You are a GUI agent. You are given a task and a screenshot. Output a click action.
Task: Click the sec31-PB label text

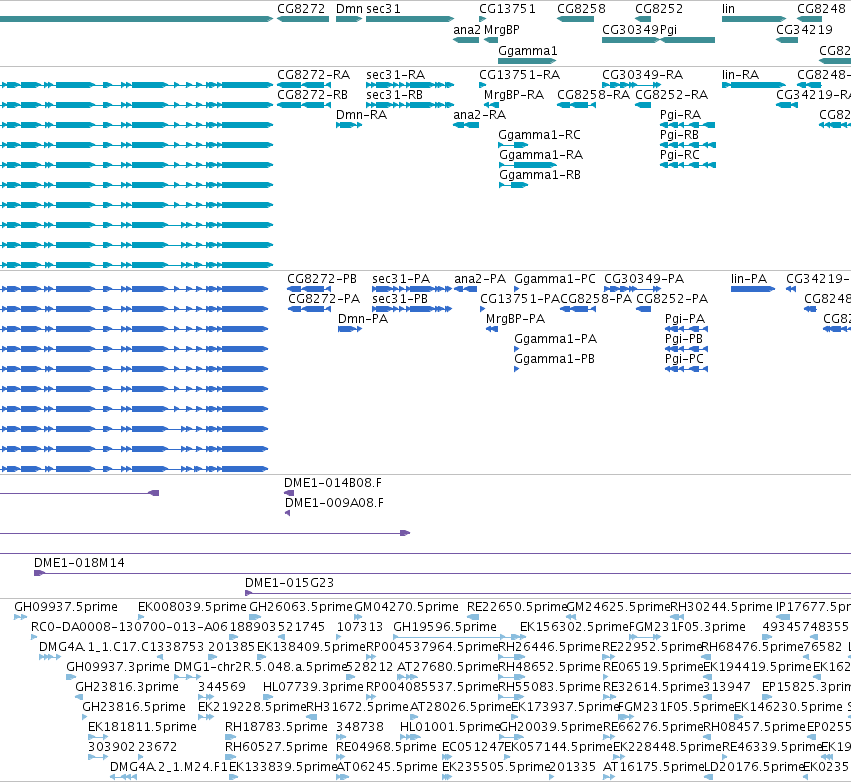[x=400, y=298]
